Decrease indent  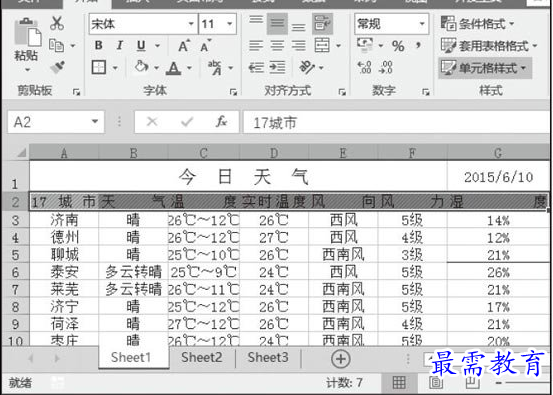pos(256,67)
